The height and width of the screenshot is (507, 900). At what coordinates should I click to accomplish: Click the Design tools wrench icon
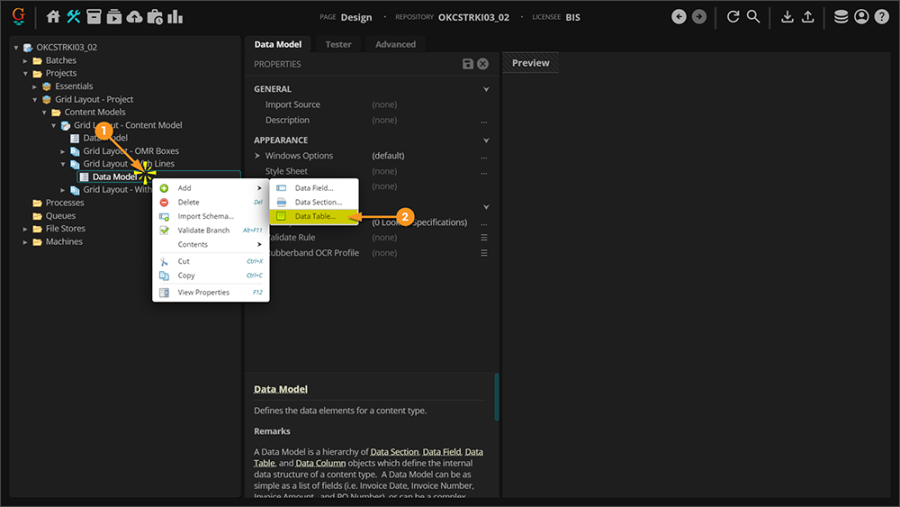click(74, 17)
